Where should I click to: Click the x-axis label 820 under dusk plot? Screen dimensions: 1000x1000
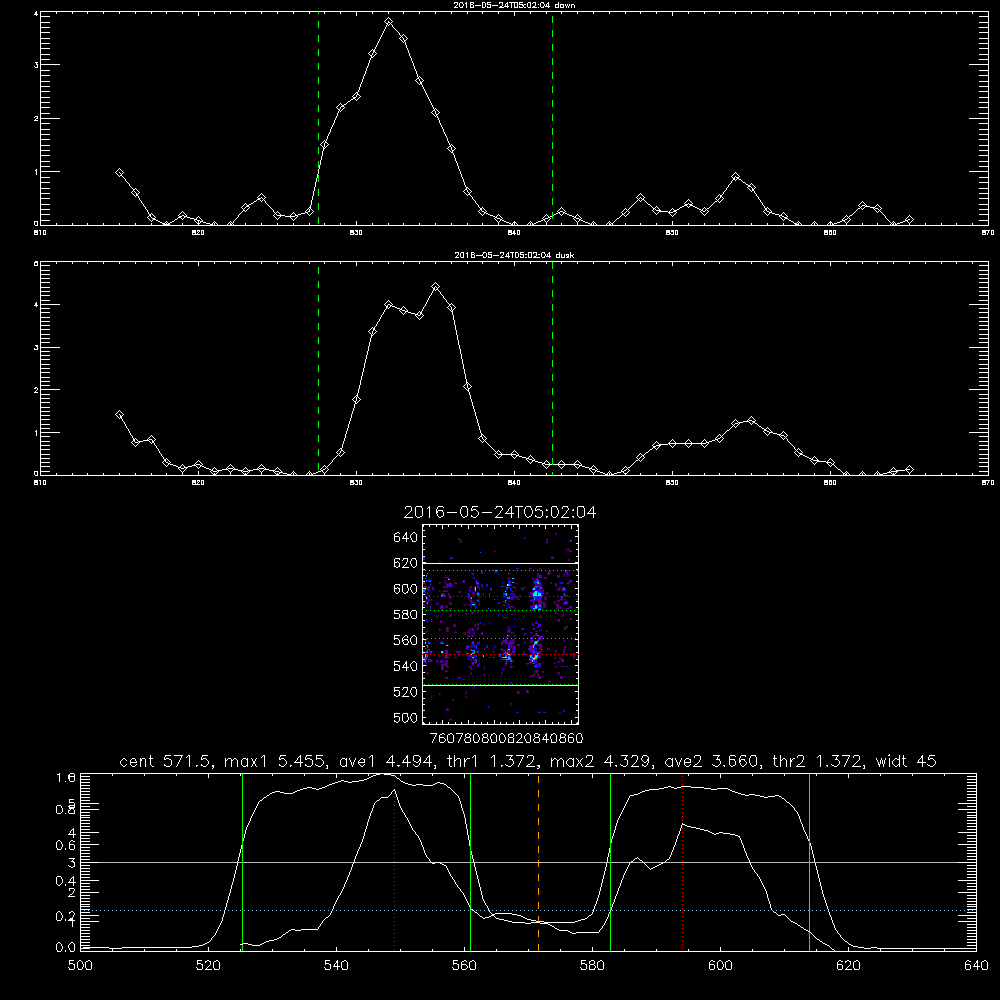tap(198, 483)
